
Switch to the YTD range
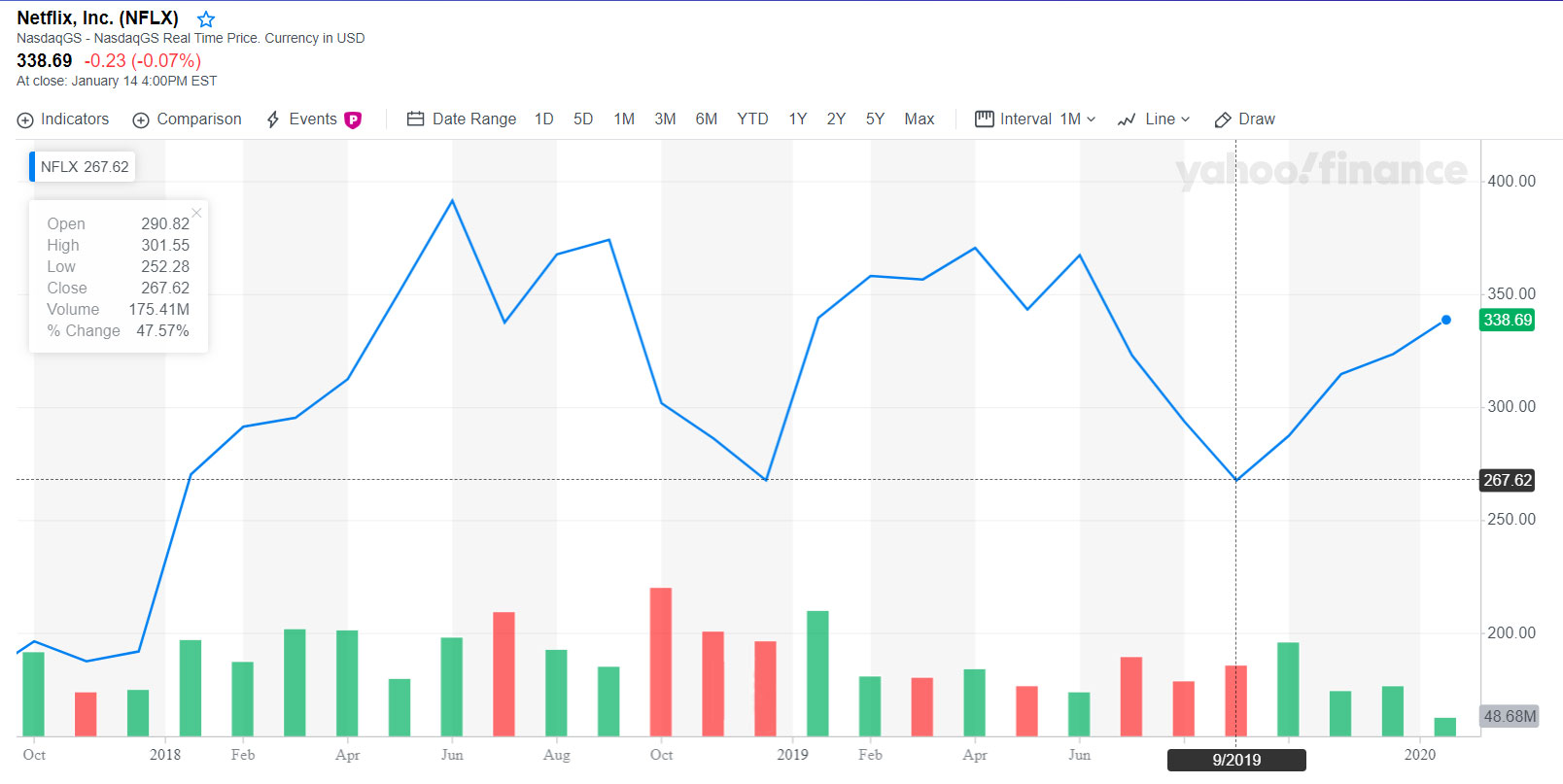752,119
